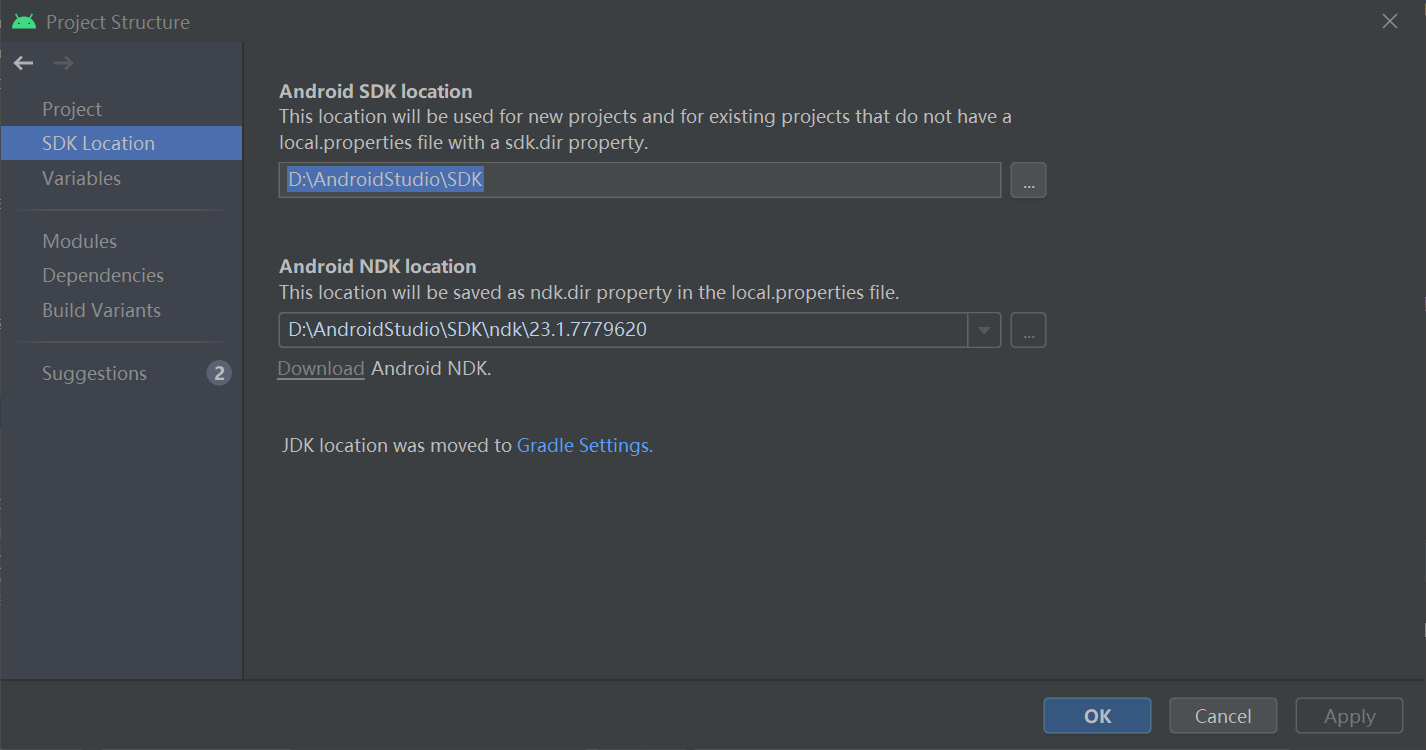Click the 'Android NDK location' heading
The width and height of the screenshot is (1426, 750).
pos(378,266)
